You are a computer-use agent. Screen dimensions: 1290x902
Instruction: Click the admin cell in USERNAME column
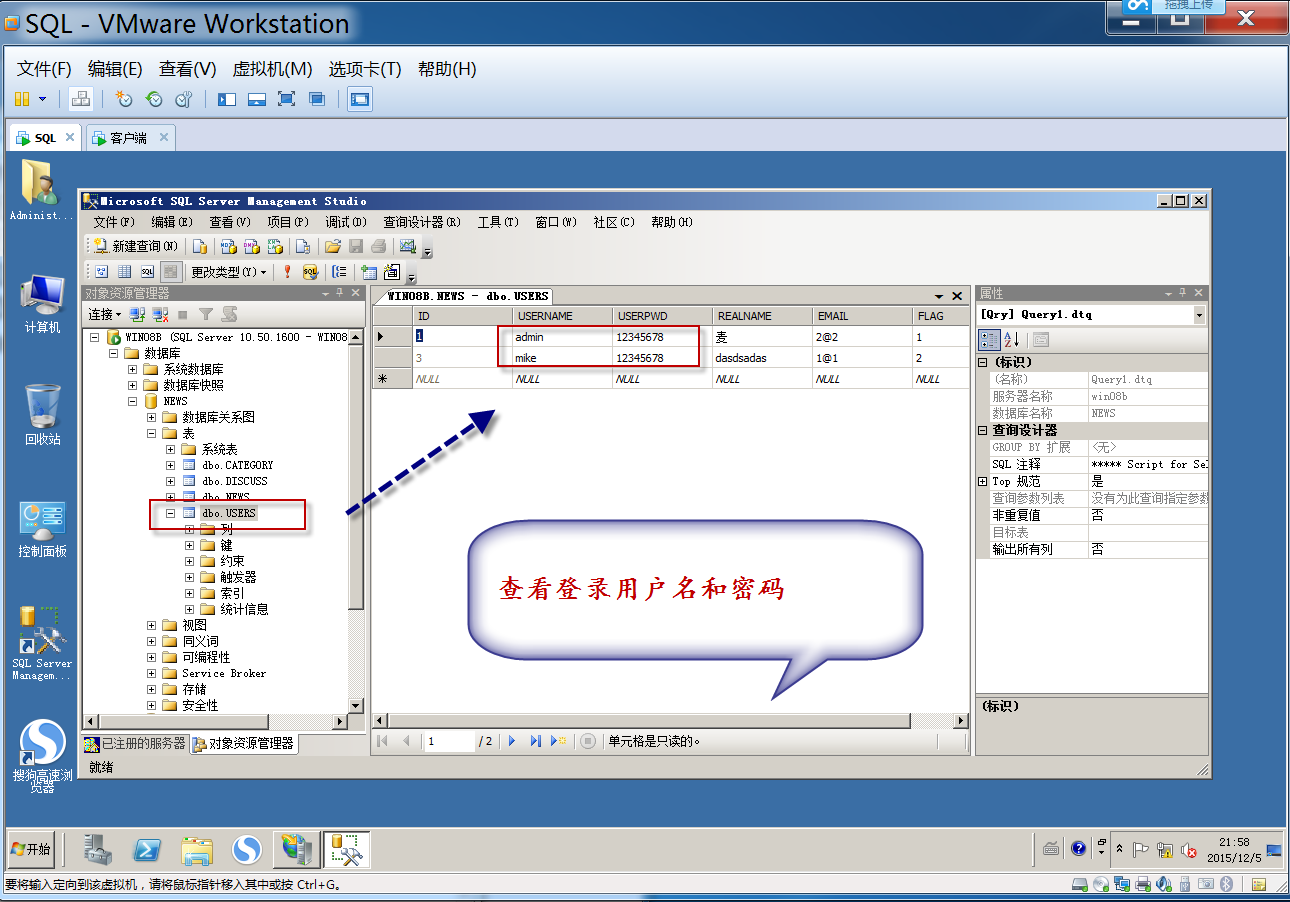pos(562,337)
